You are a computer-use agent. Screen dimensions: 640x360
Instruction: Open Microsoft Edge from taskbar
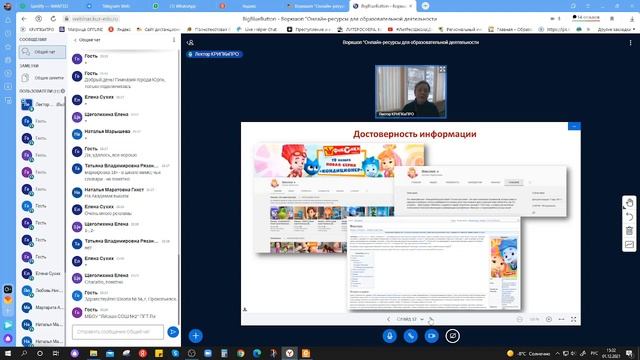tap(257, 353)
